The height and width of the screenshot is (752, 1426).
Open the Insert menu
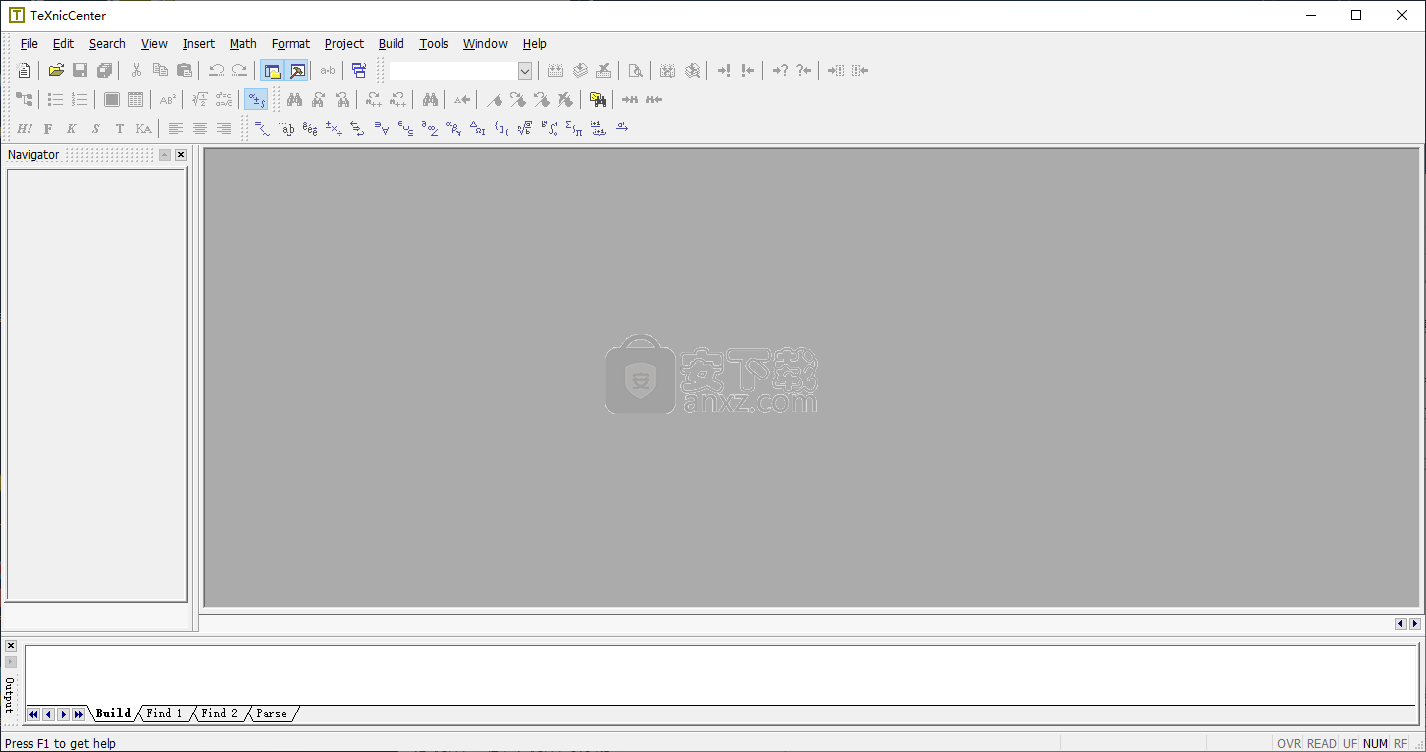[x=199, y=44]
